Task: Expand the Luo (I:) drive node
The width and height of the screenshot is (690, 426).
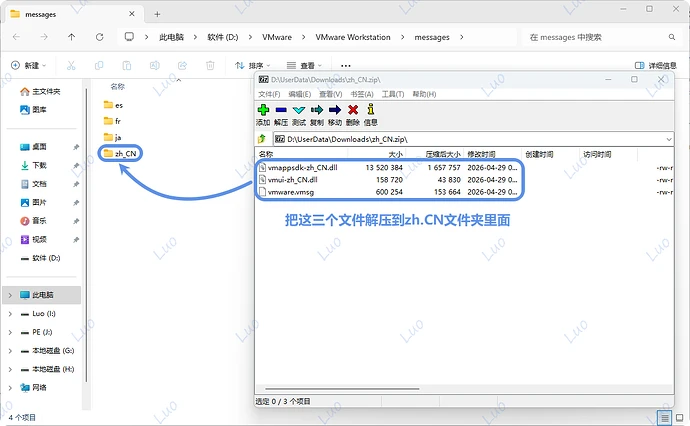Action: click(x=10, y=314)
